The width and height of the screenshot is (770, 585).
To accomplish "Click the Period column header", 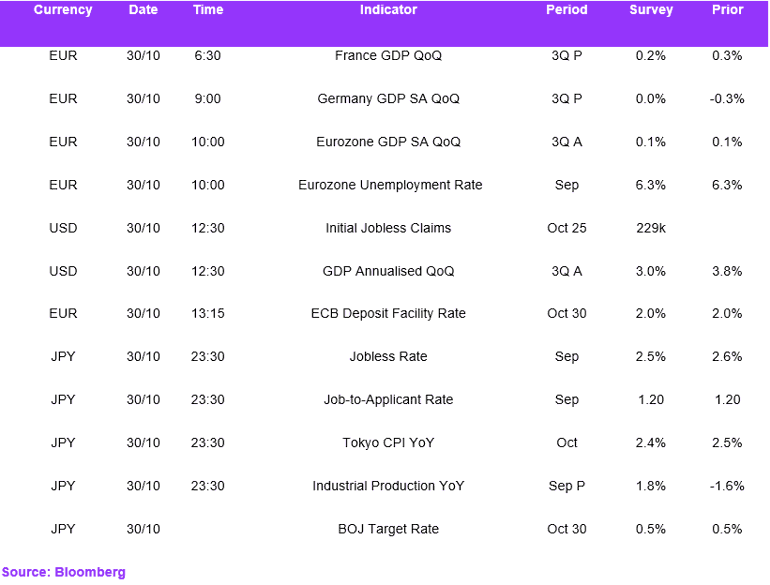I will click(x=566, y=10).
